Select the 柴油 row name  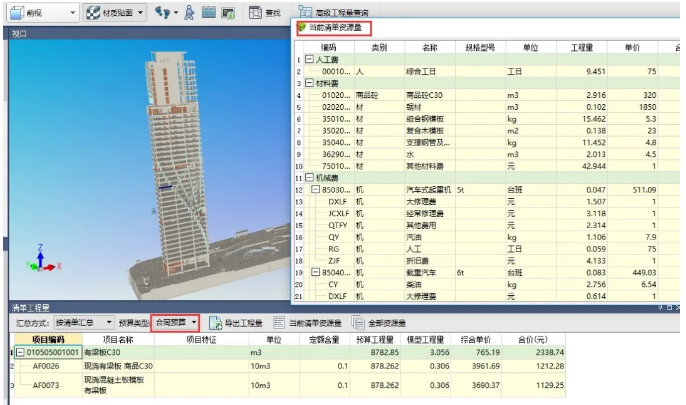[x=430, y=284]
